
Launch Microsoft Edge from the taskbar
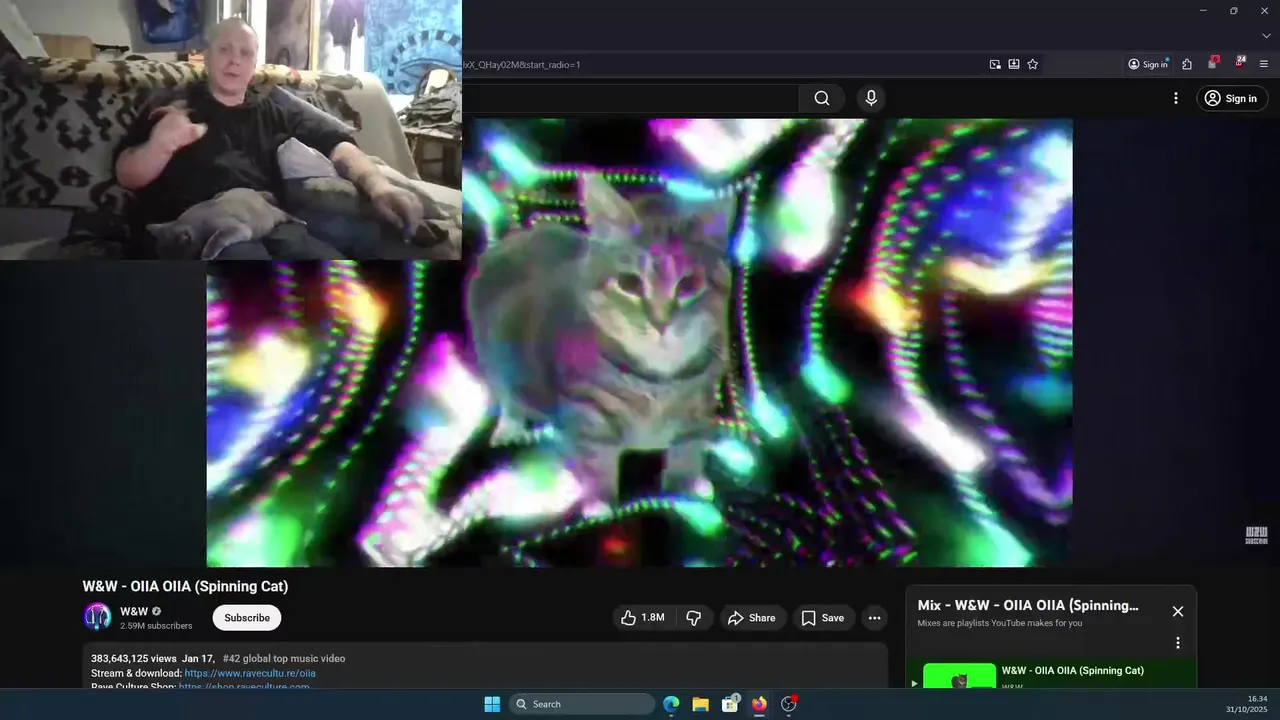click(671, 704)
